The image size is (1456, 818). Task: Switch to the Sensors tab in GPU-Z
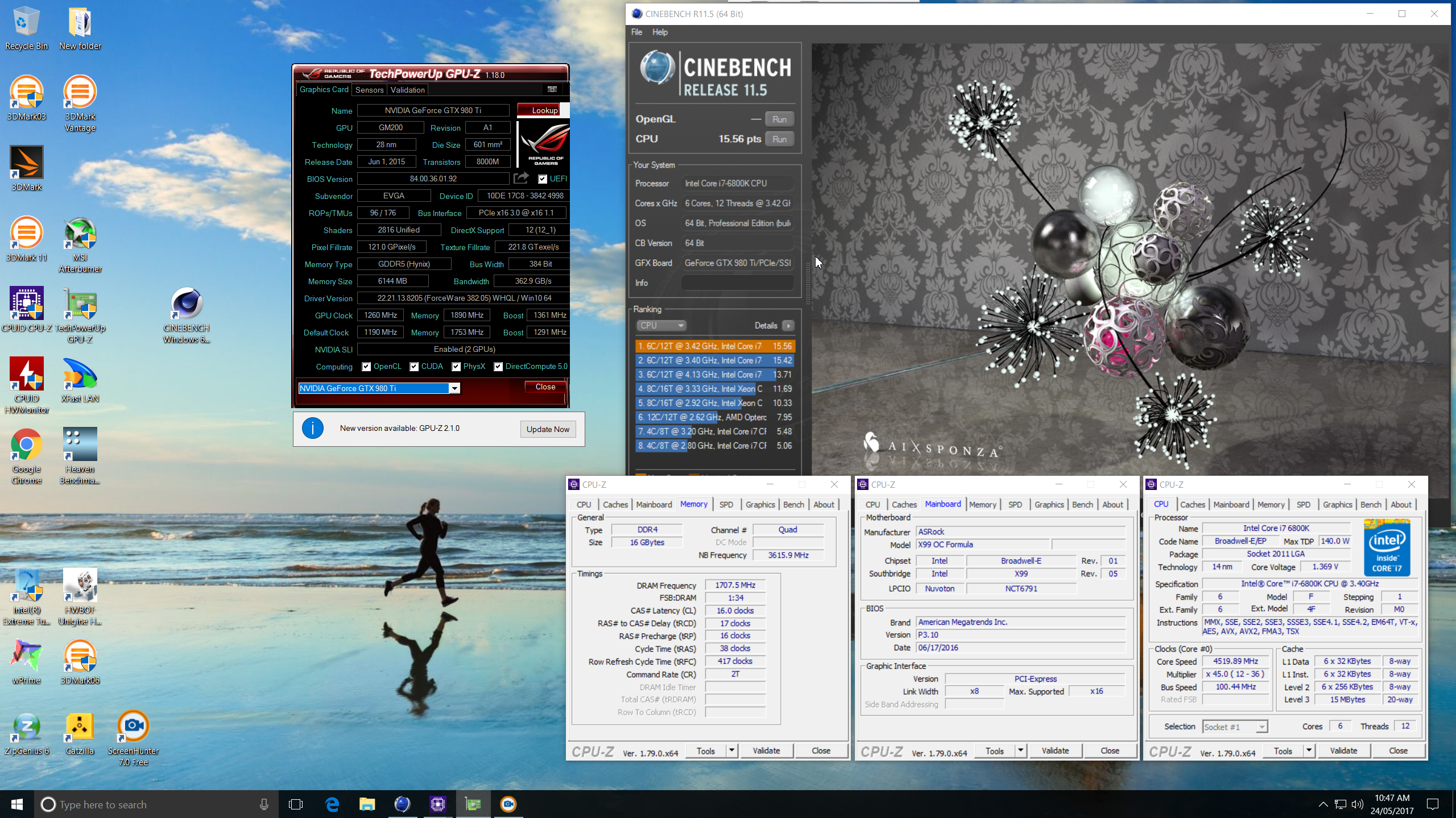tap(369, 90)
